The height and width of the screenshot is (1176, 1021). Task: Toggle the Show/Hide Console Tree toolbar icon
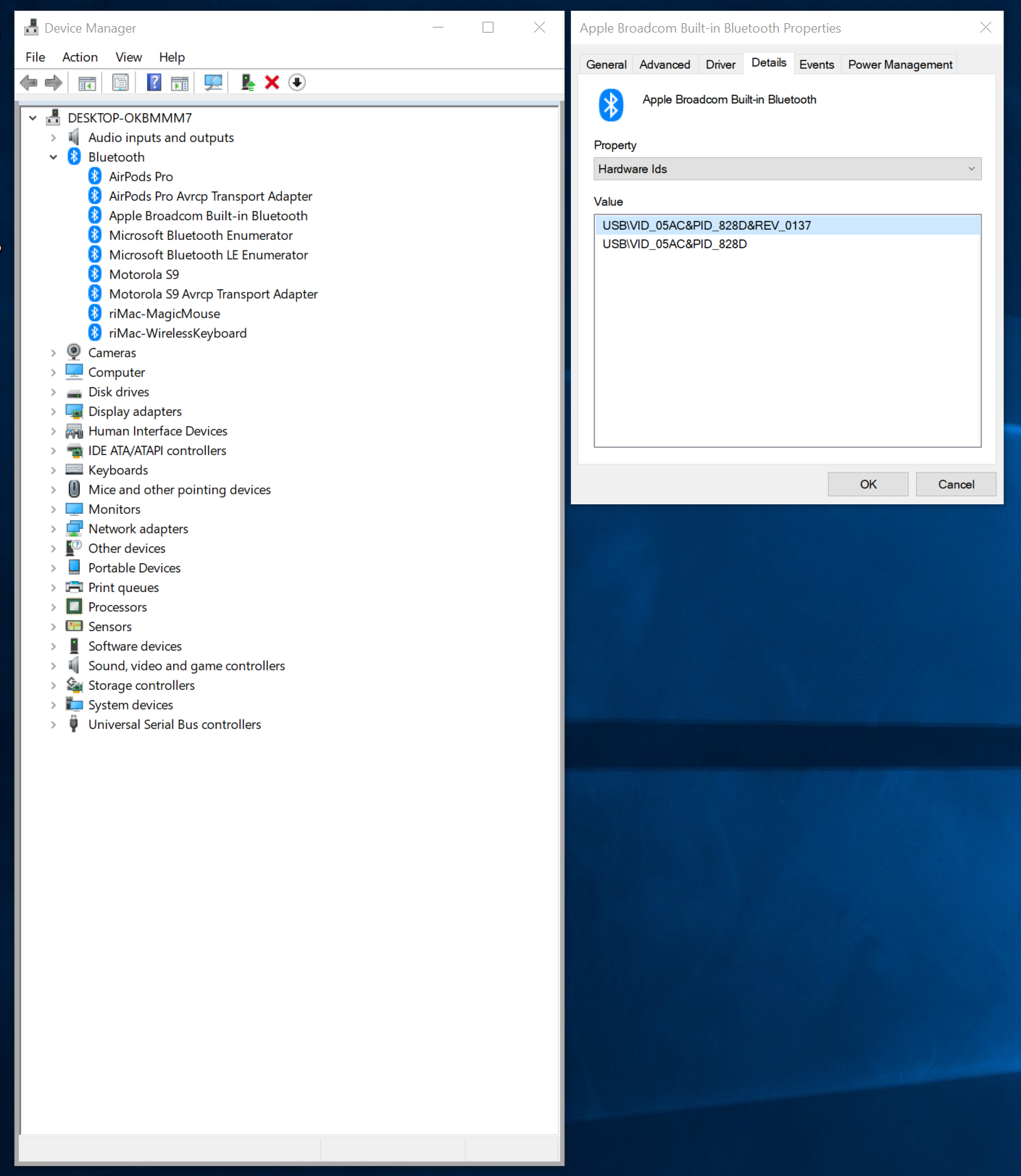point(87,83)
